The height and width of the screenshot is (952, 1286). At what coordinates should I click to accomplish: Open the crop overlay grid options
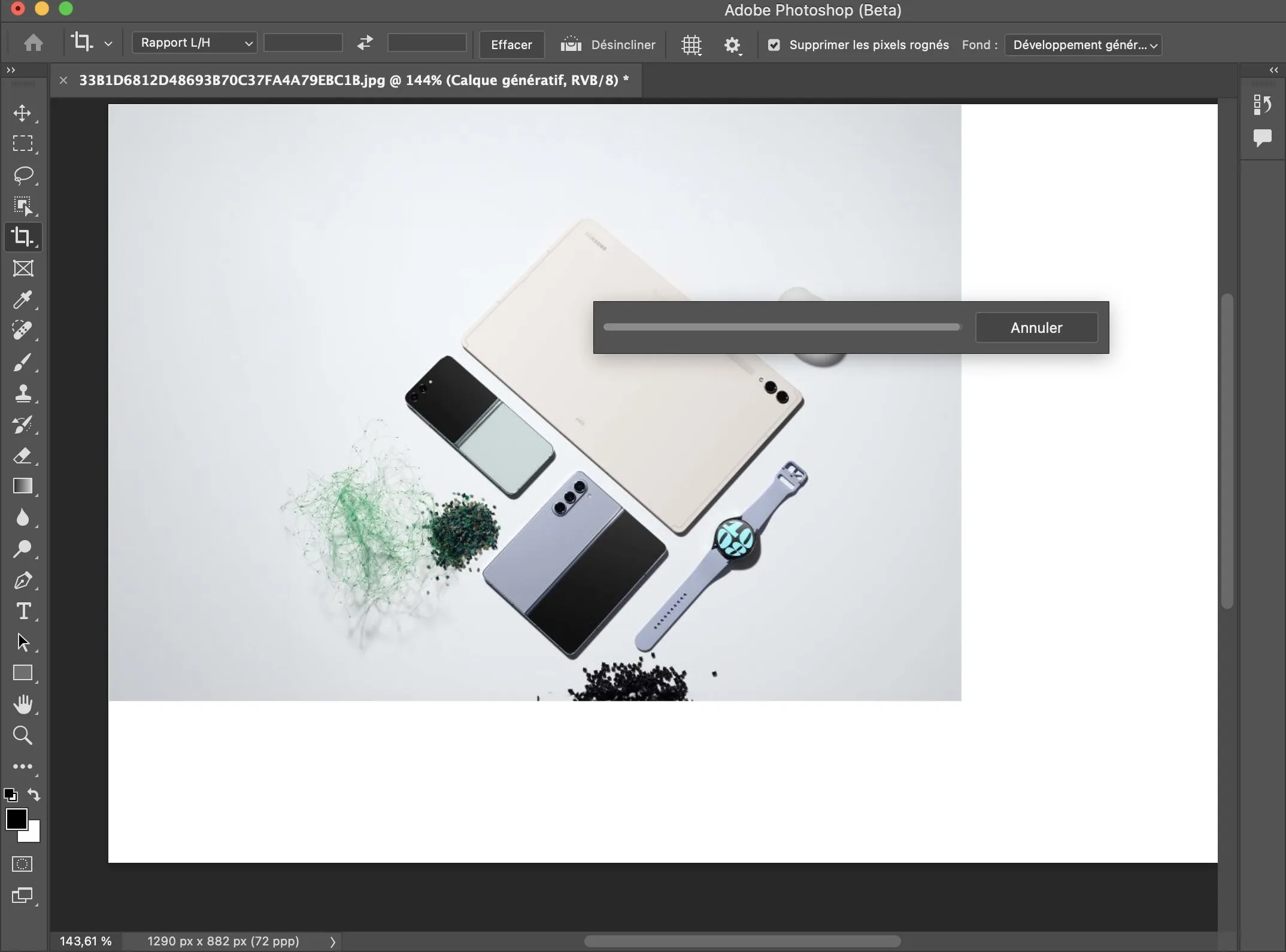coord(691,45)
